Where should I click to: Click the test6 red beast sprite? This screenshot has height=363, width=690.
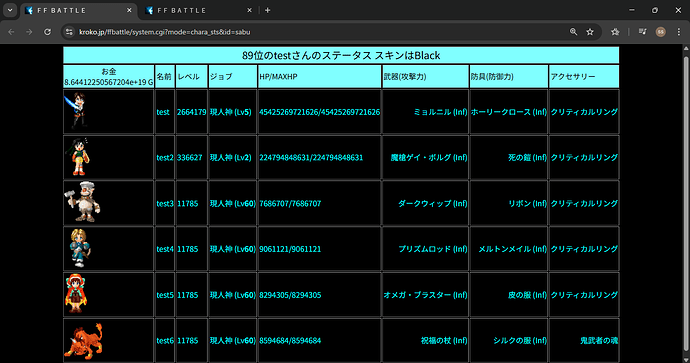(x=83, y=341)
